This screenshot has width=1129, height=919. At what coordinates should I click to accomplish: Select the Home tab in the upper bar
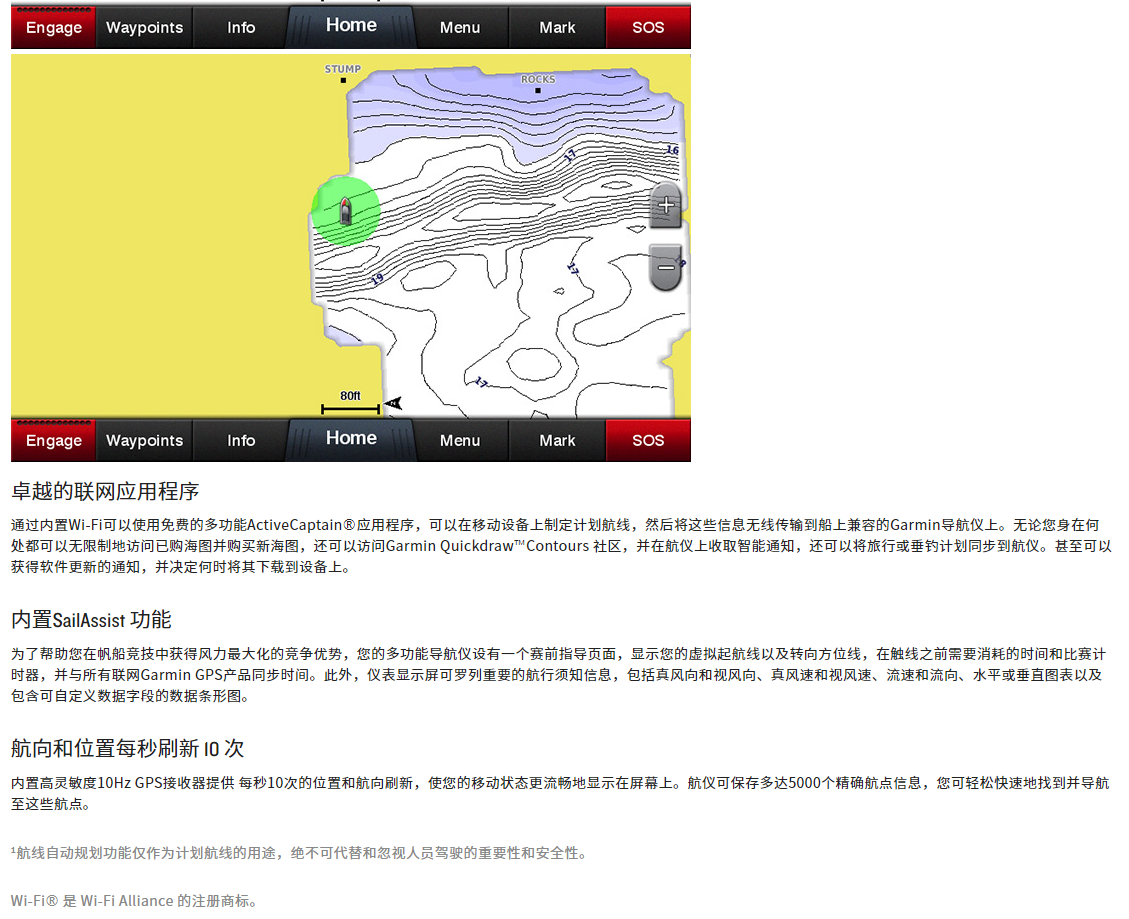click(x=351, y=26)
